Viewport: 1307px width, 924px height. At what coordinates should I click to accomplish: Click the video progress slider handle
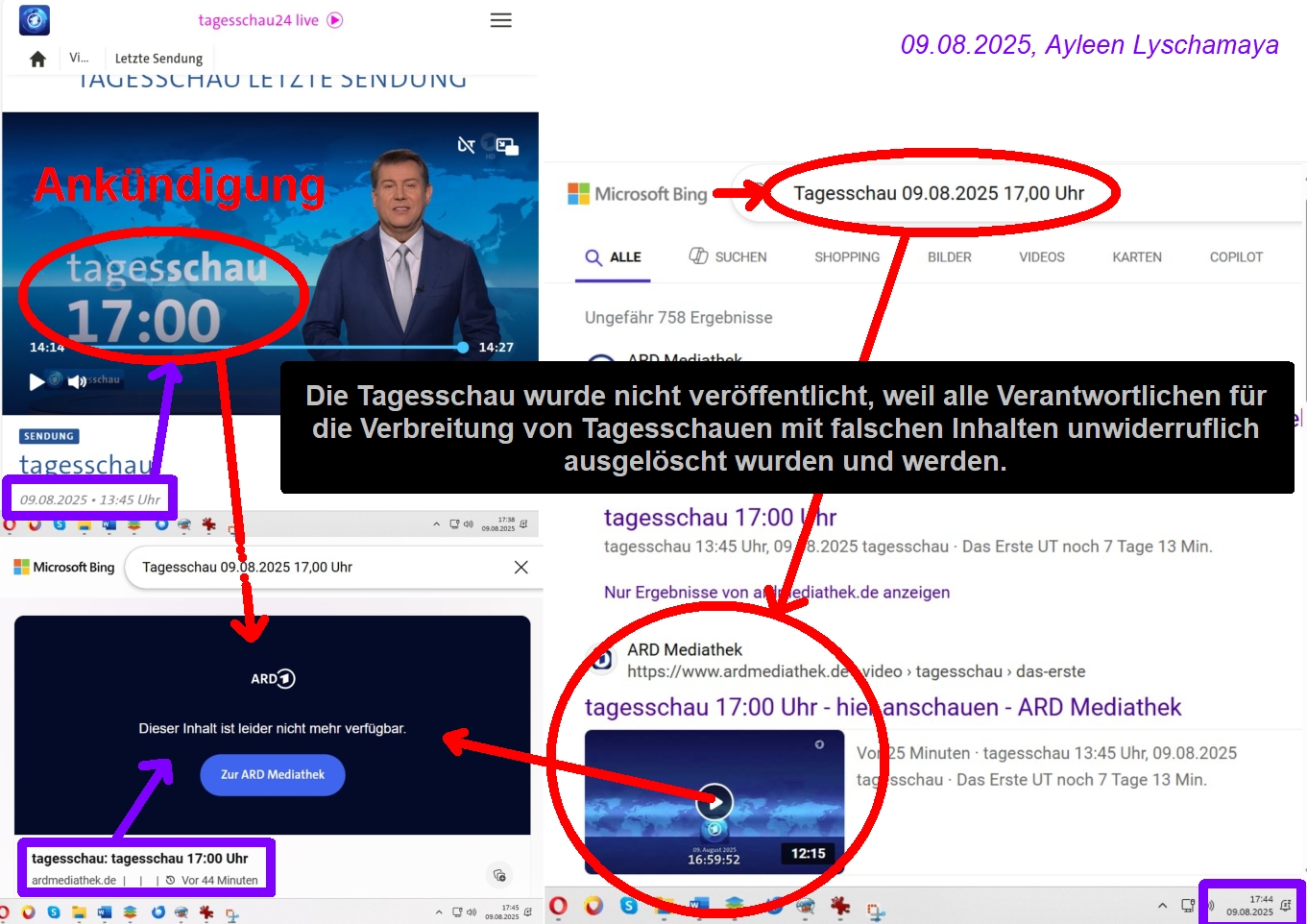(x=462, y=348)
